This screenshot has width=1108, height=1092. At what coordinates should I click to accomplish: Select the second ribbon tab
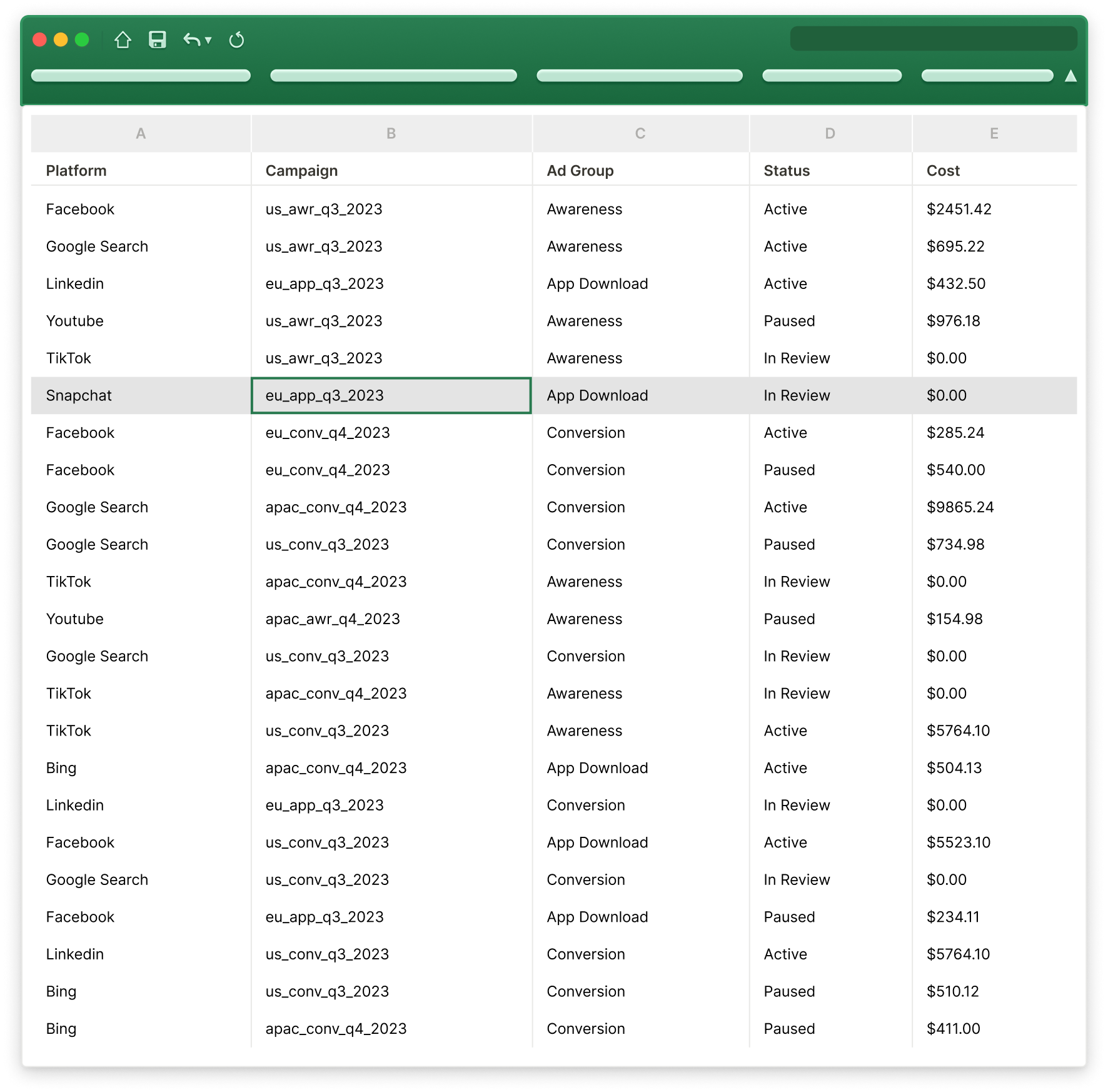[x=393, y=75]
